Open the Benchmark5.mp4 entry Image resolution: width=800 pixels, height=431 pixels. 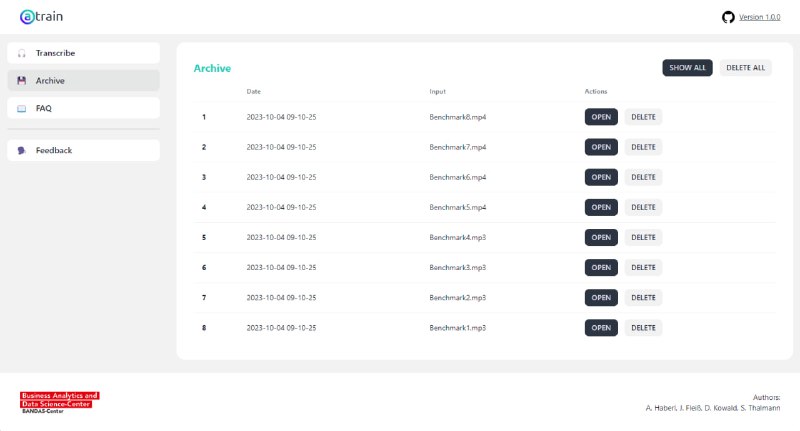(601, 207)
